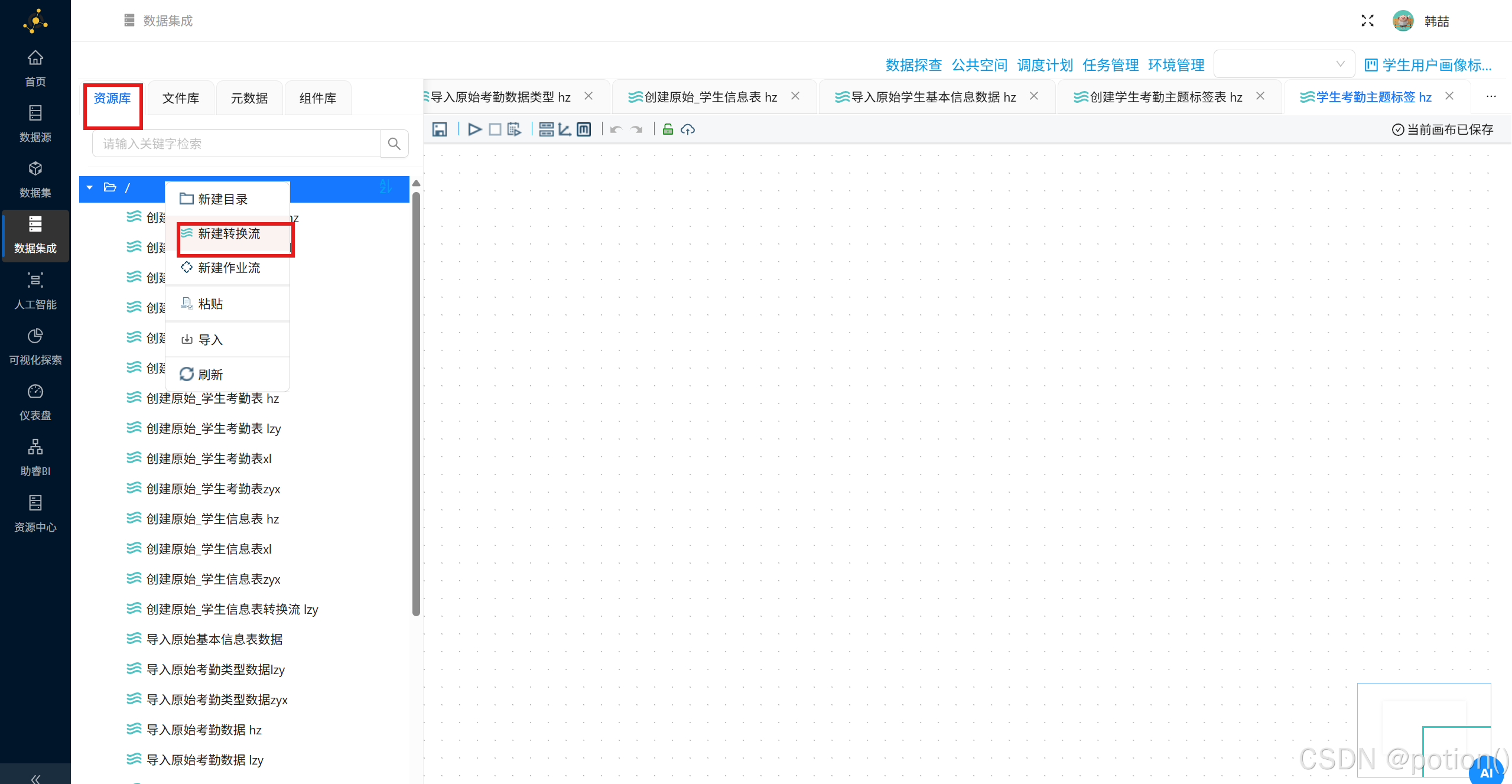Open 数据集成 in sidebar
Viewport: 1512px width, 784px height.
click(x=35, y=235)
